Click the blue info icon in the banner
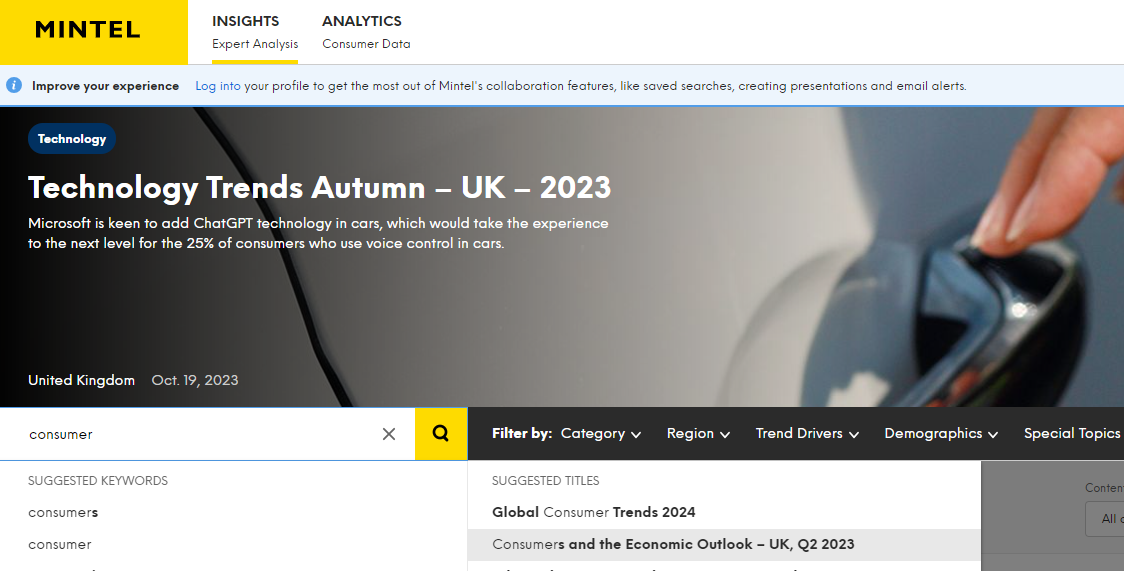Screen dimensions: 1124x571 (14, 86)
